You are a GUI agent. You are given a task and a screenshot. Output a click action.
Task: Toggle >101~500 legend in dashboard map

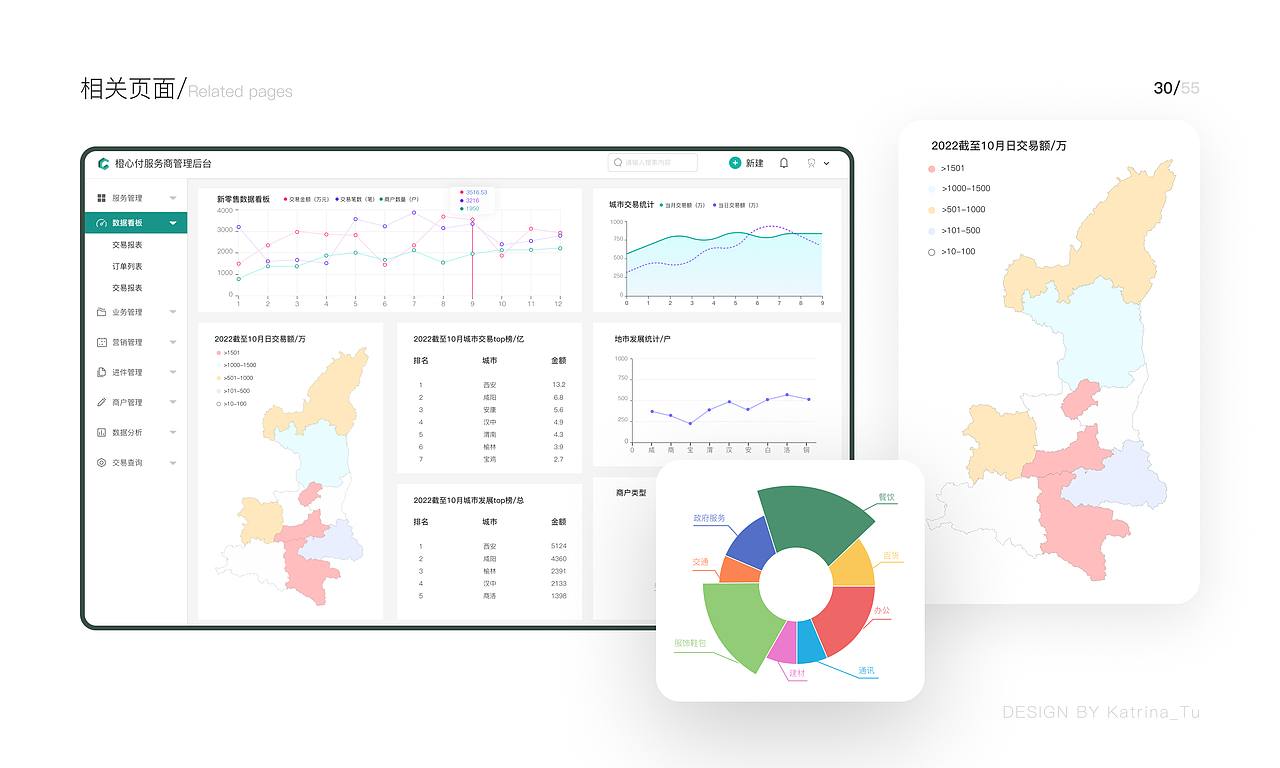pos(233,391)
